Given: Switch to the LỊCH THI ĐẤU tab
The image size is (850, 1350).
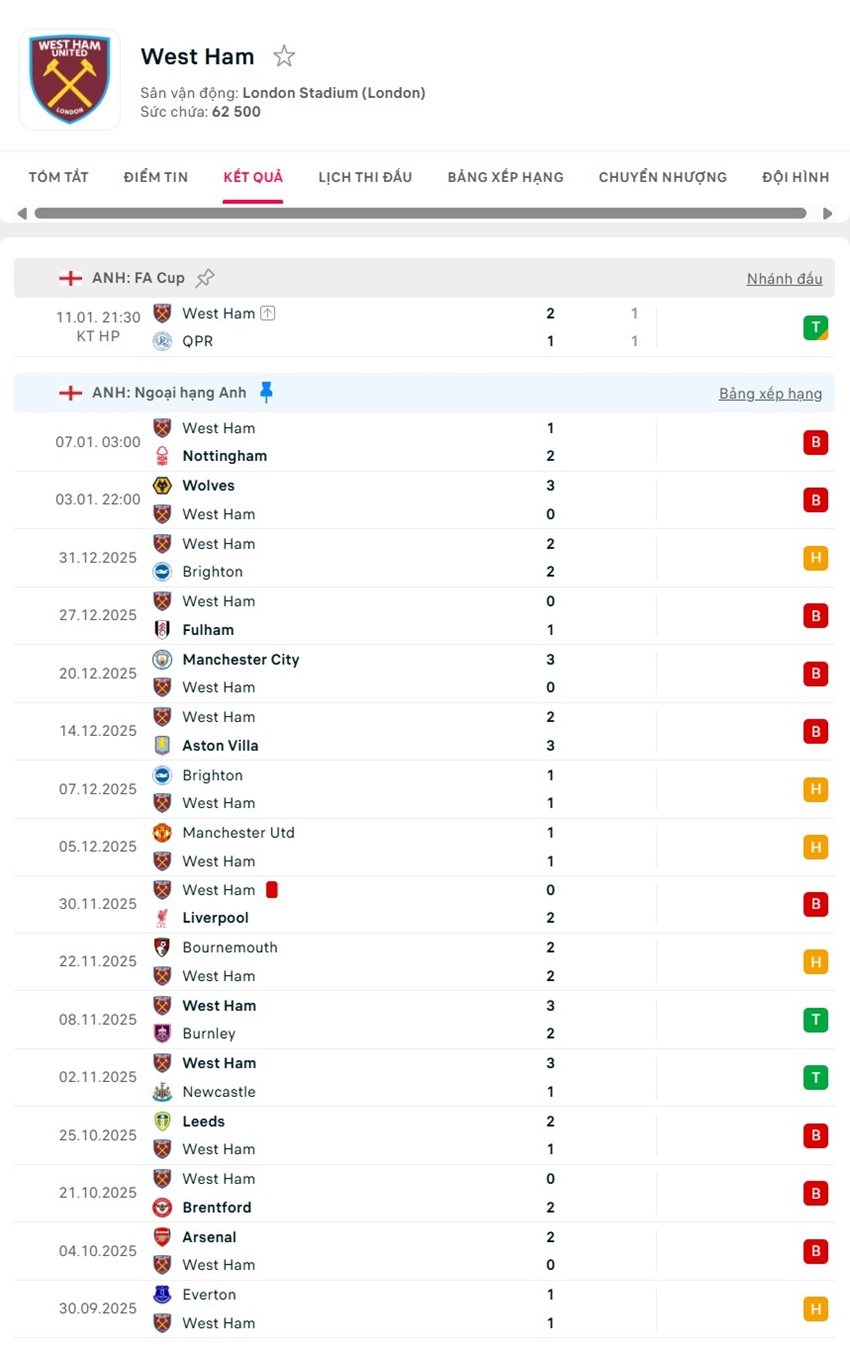Looking at the screenshot, I should pos(364,176).
